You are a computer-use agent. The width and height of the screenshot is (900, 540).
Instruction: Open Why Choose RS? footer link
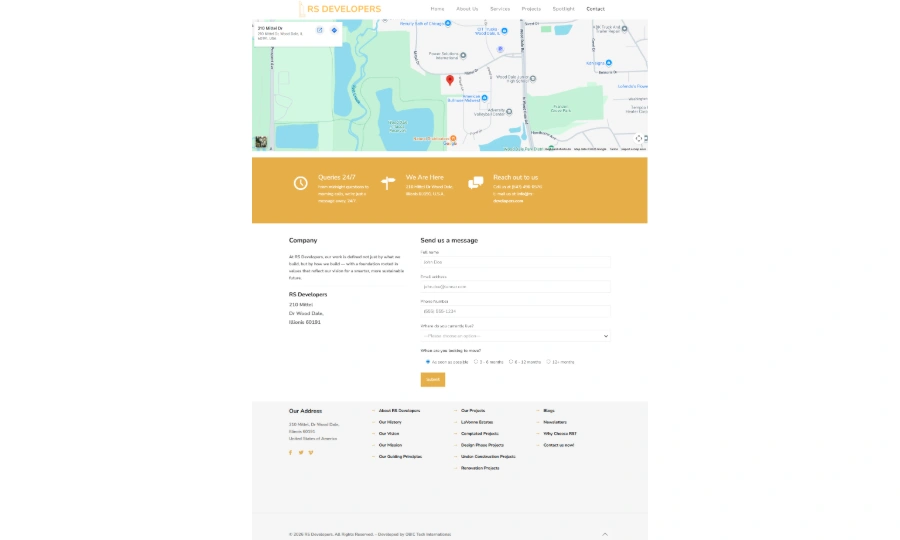click(560, 433)
